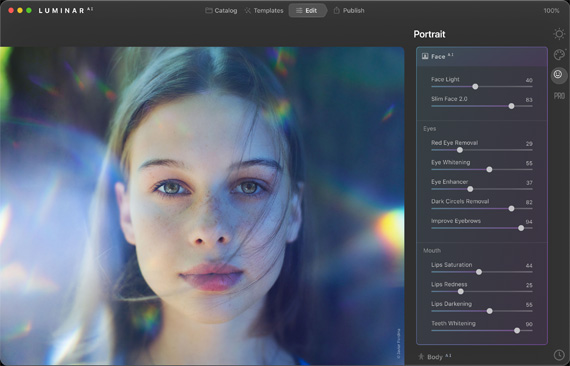The width and height of the screenshot is (570, 366).
Task: Click the Mouth section label
Action: [x=432, y=250]
